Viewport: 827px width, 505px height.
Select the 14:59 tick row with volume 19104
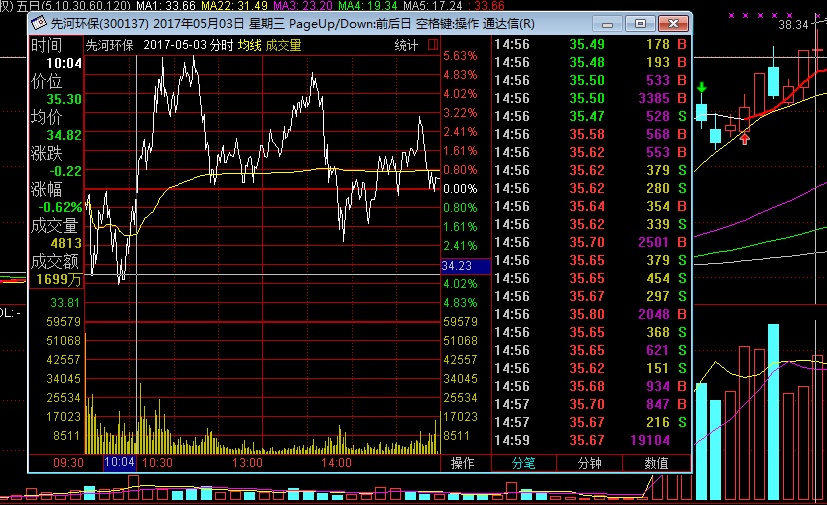pyautogui.click(x=591, y=440)
